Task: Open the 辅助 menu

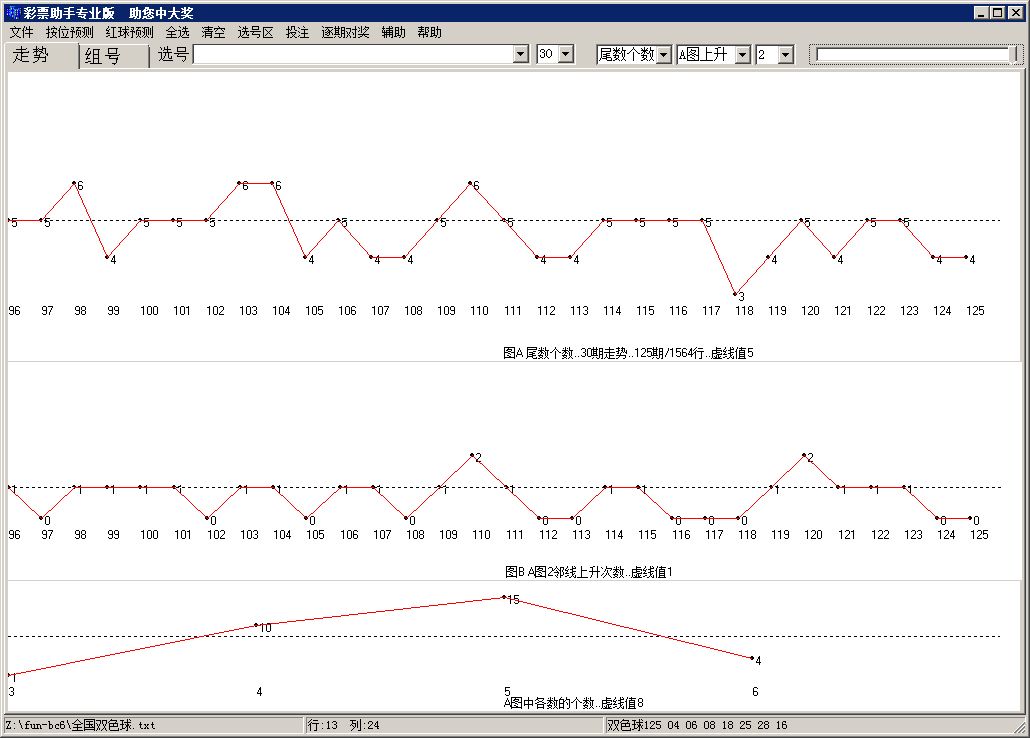Action: pos(393,32)
